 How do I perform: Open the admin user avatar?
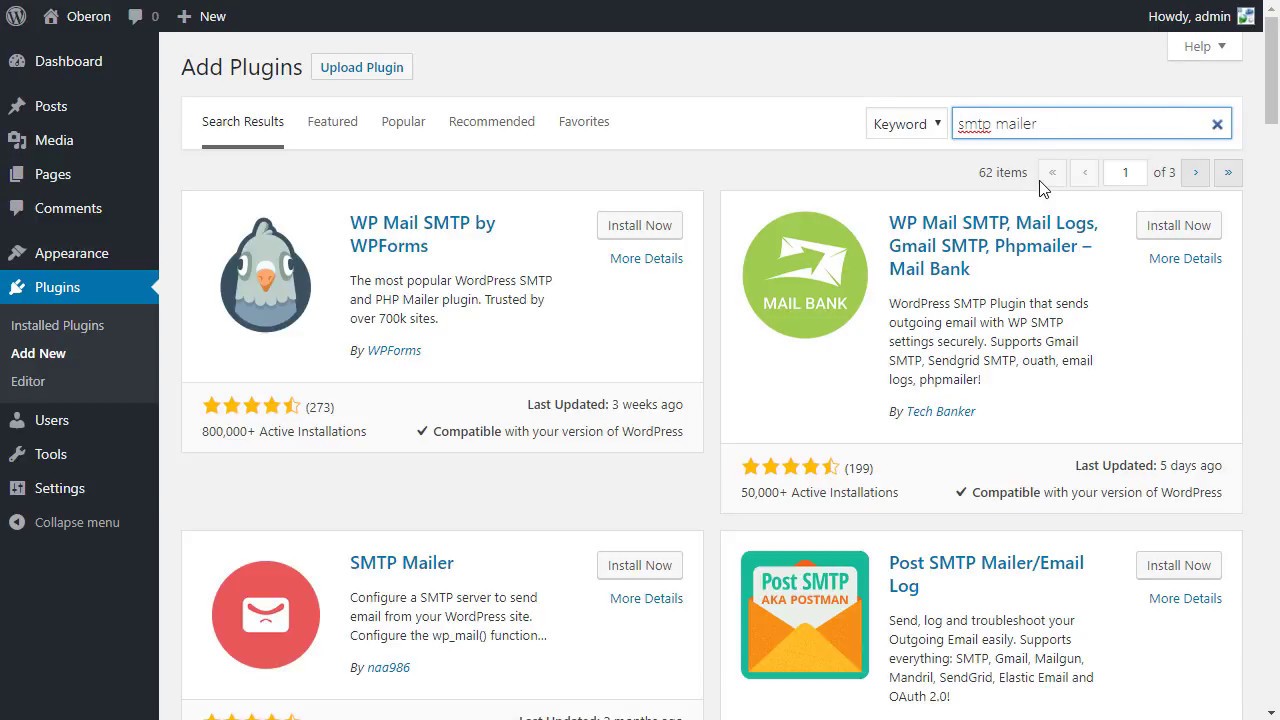tap(1246, 16)
